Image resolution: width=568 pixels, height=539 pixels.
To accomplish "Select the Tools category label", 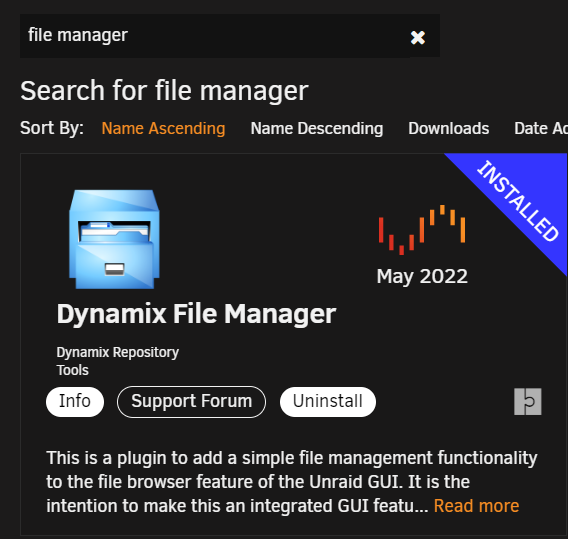I will coord(72,370).
